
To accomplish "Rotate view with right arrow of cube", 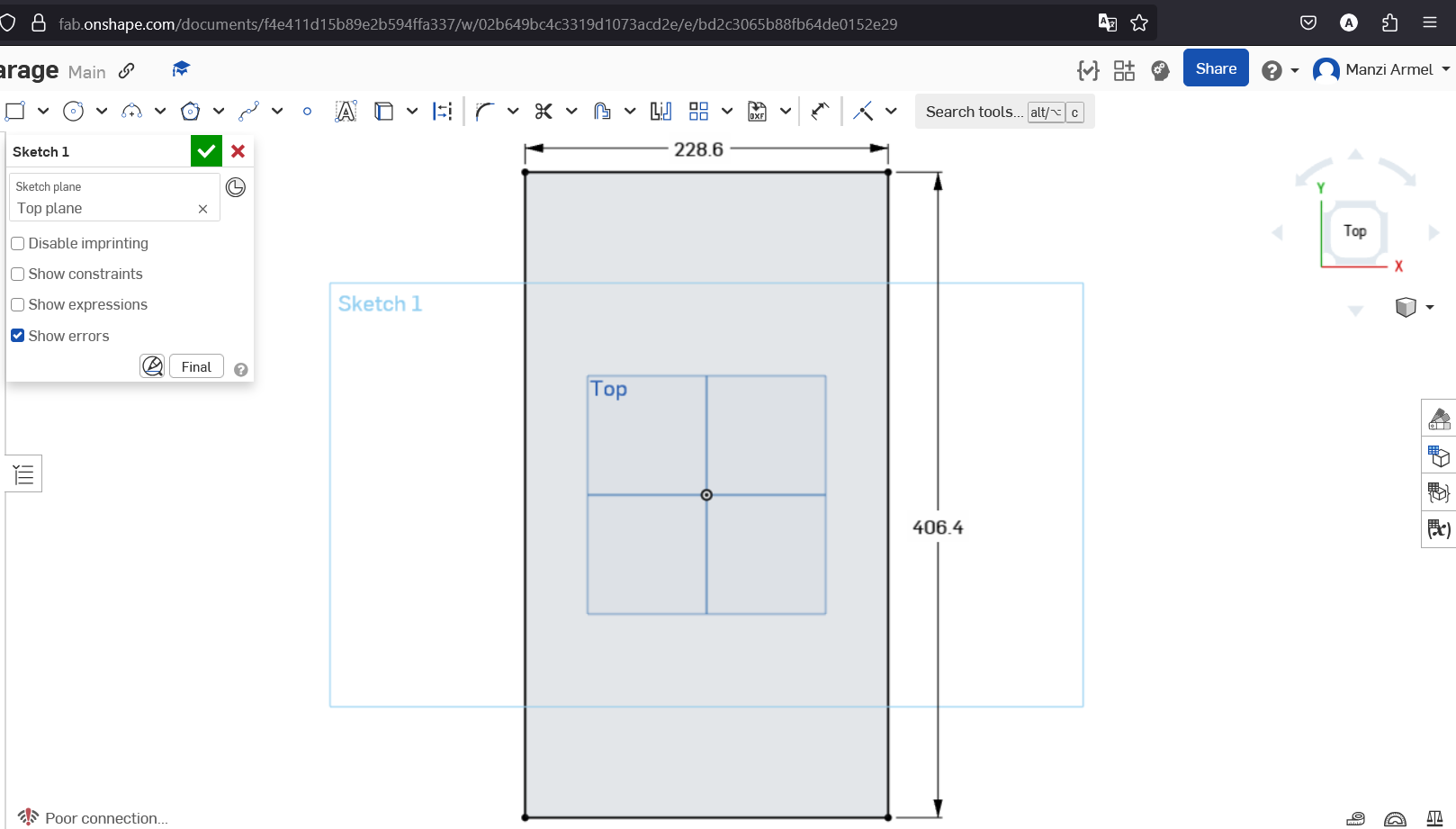I will pos(1434,232).
